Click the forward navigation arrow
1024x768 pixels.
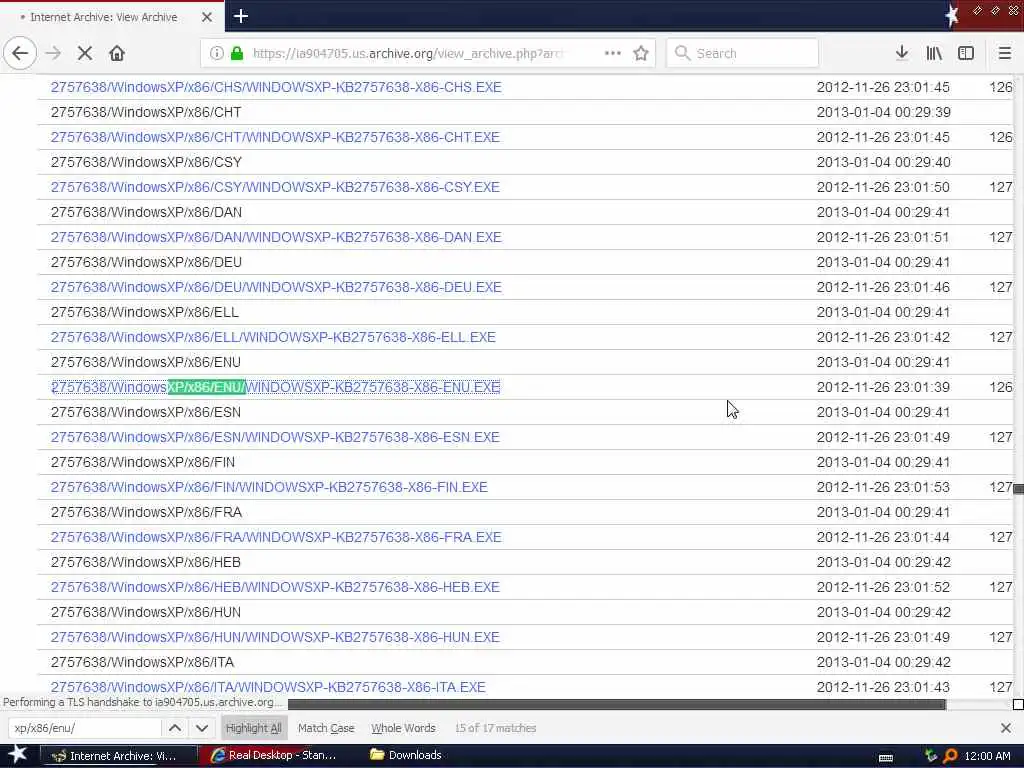[x=54, y=53]
